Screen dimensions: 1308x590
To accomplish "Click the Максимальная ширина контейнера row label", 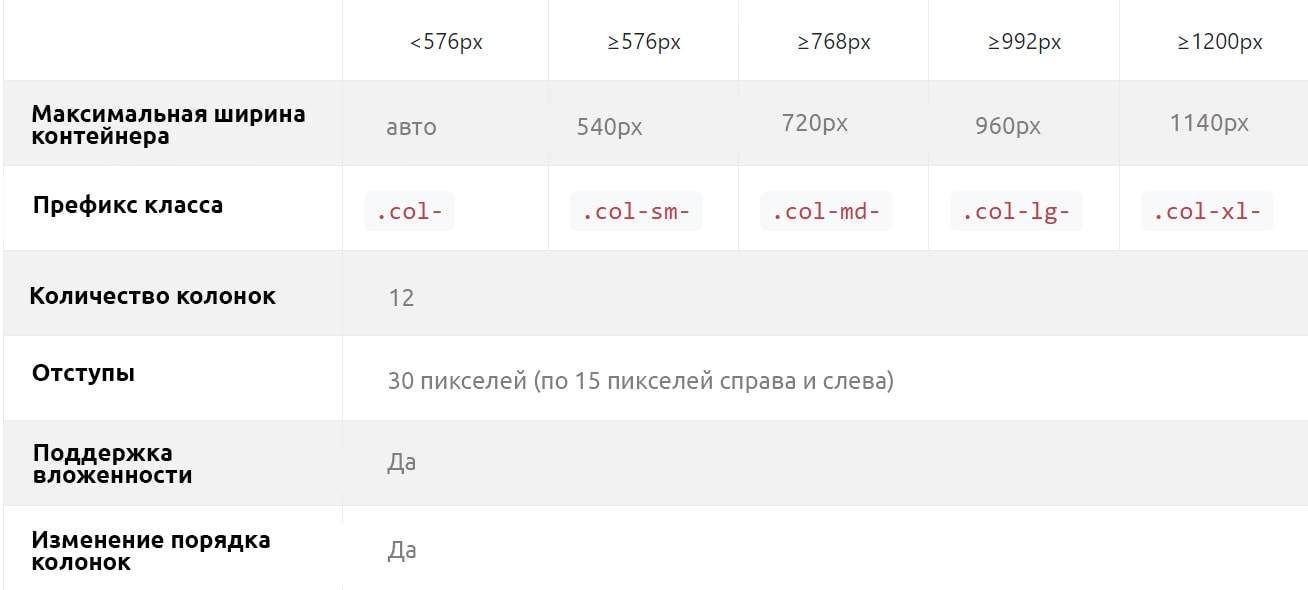I will pos(168,125).
